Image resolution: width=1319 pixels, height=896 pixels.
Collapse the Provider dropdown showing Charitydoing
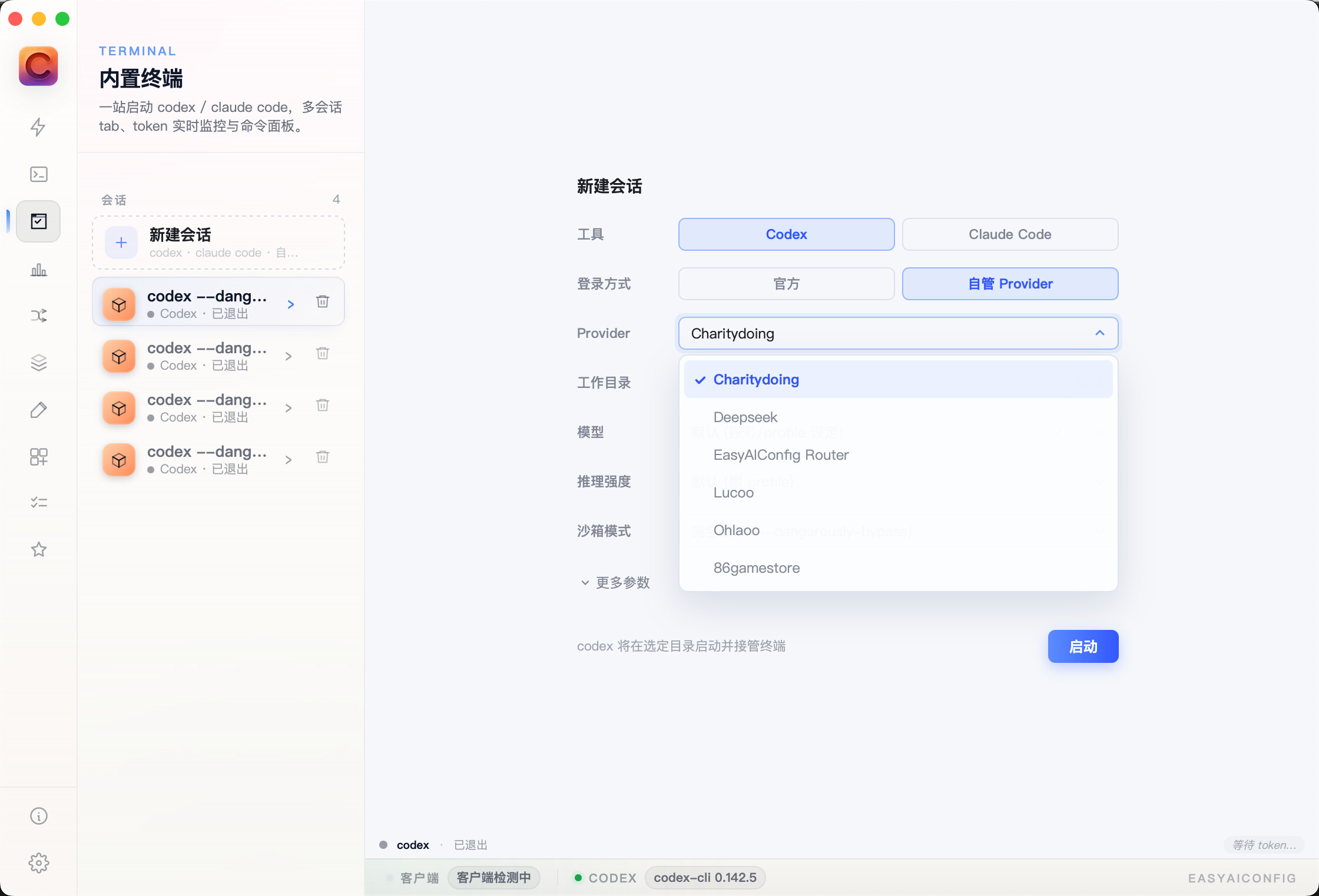point(898,333)
